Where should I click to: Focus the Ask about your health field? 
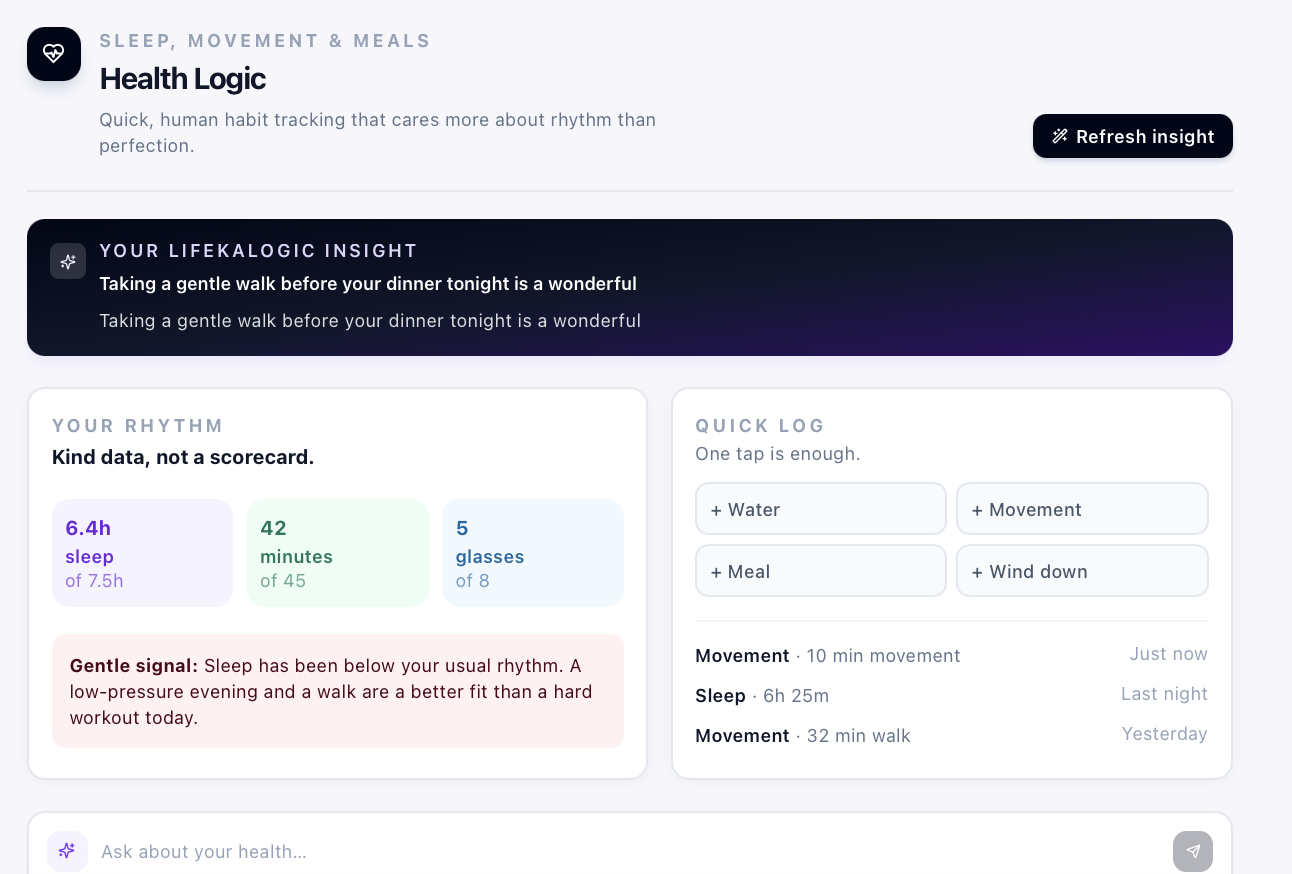(630, 851)
